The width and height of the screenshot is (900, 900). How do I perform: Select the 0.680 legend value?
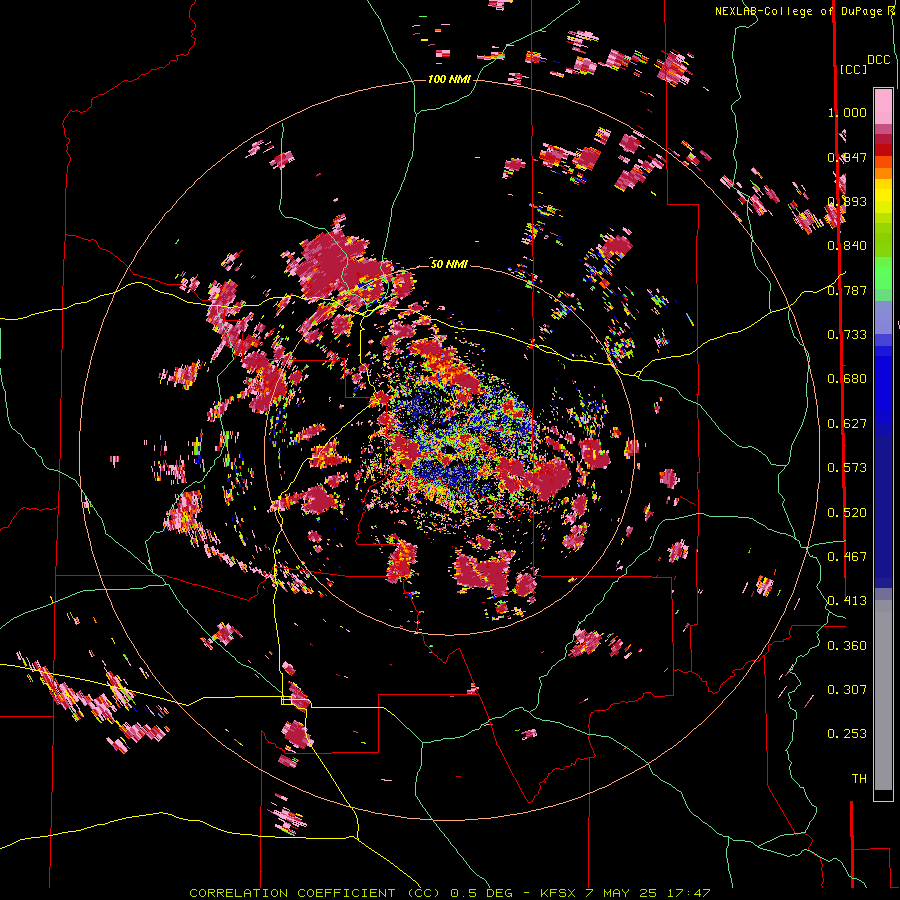(x=847, y=379)
